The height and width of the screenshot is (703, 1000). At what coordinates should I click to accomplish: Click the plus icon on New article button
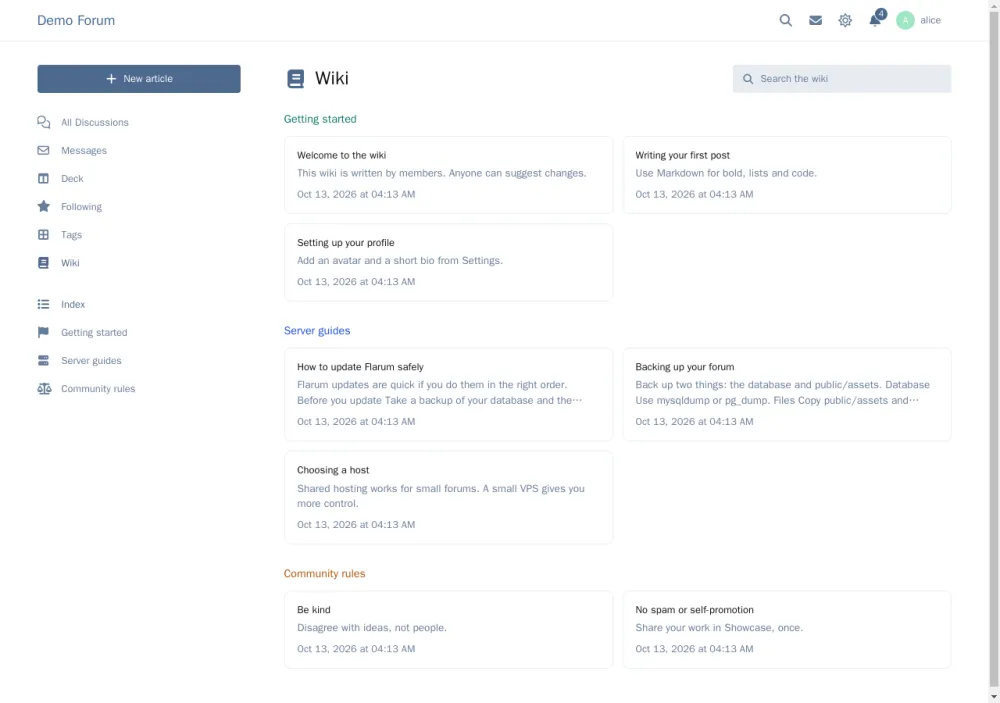coord(111,78)
